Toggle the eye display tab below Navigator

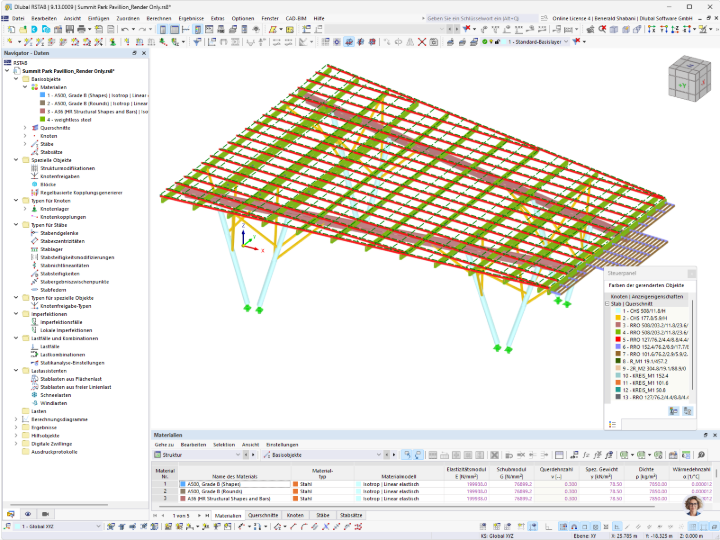tap(28, 514)
